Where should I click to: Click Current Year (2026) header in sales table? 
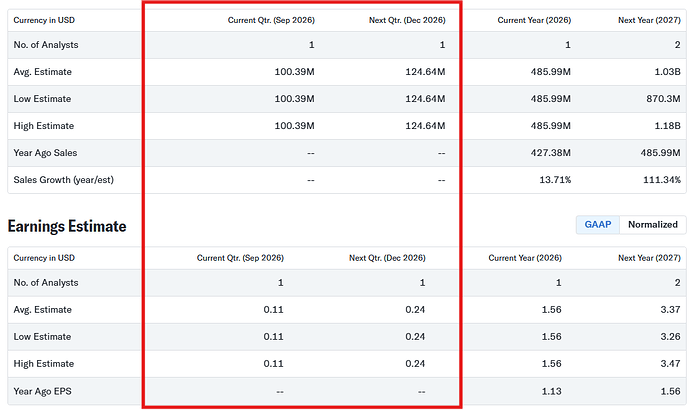coord(534,20)
